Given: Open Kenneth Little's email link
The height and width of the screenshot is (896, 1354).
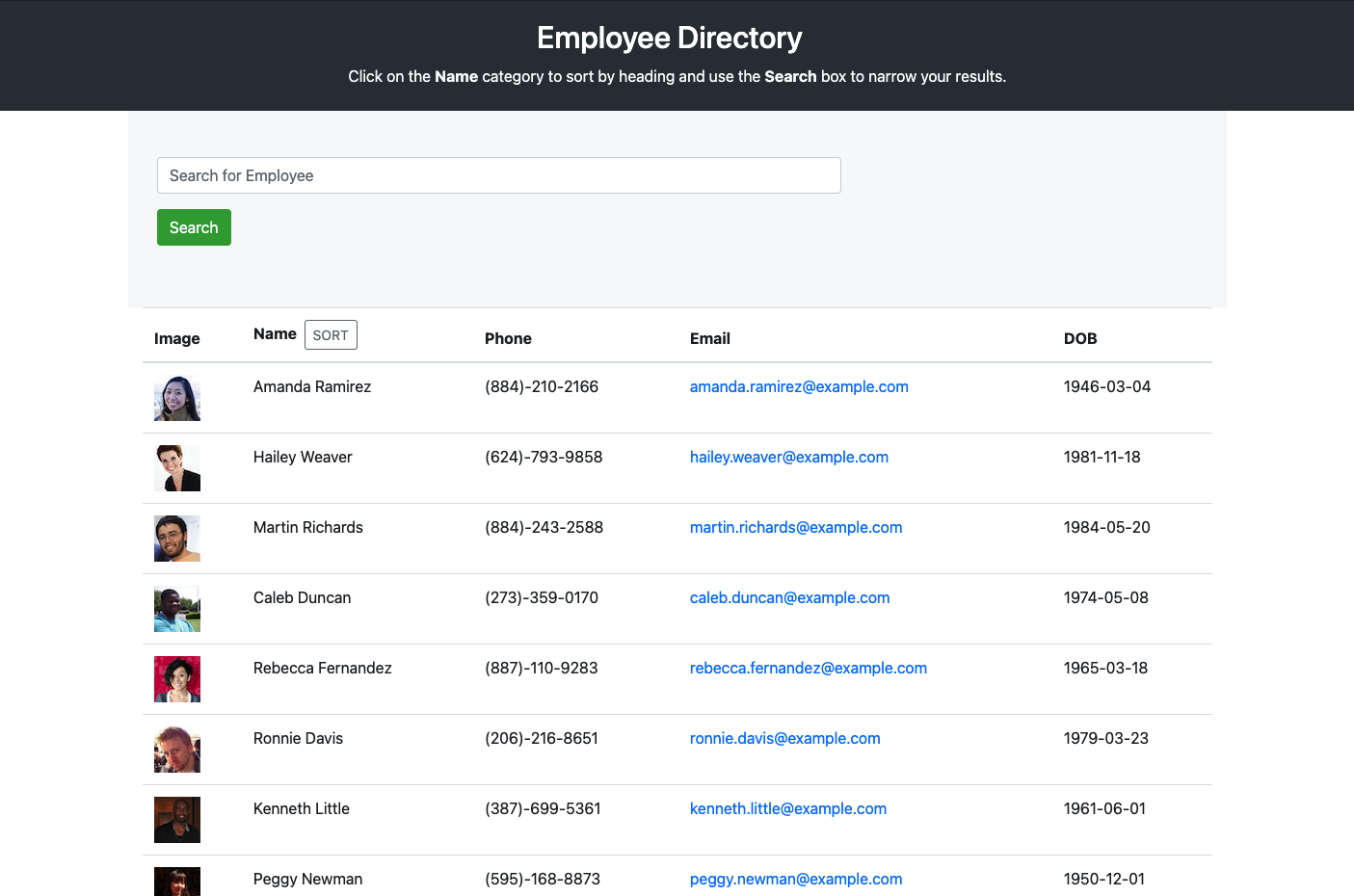Looking at the screenshot, I should (x=788, y=808).
